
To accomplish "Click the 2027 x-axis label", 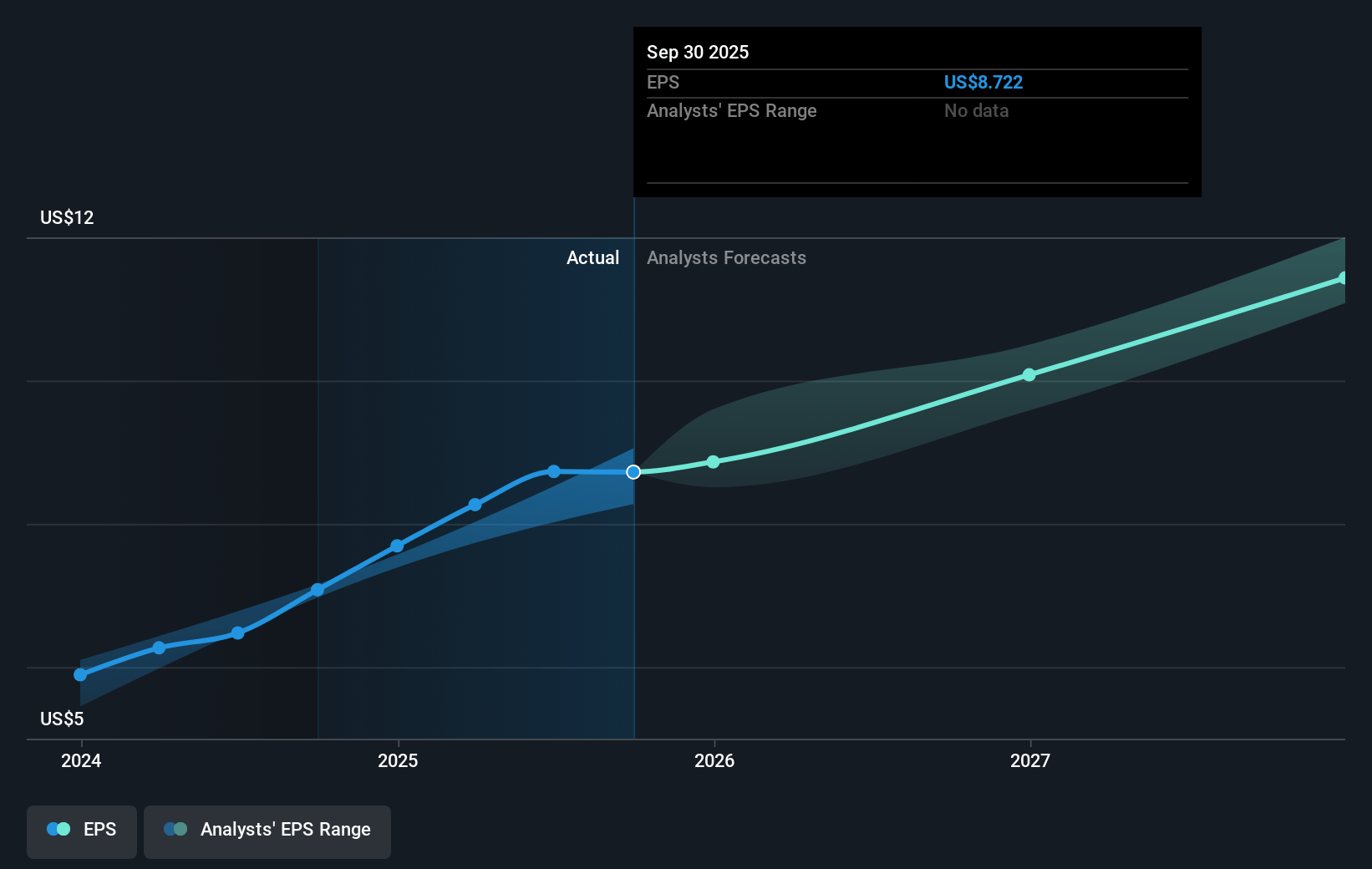I will click(1029, 760).
